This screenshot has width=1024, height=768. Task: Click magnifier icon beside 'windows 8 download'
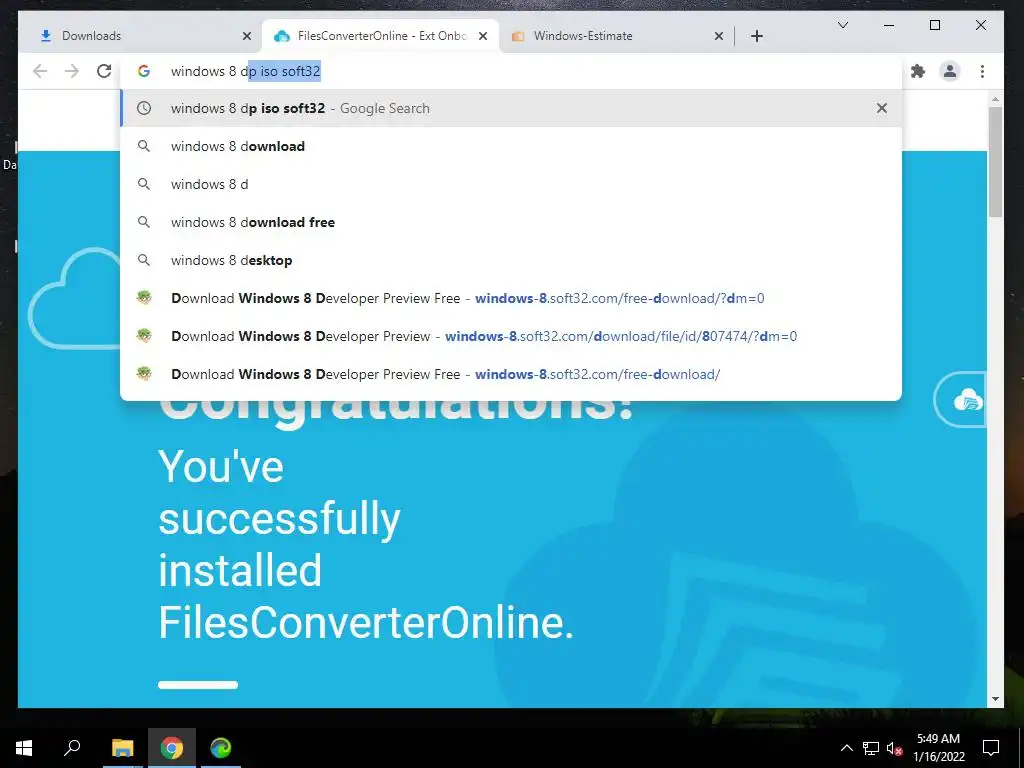pyautogui.click(x=144, y=146)
